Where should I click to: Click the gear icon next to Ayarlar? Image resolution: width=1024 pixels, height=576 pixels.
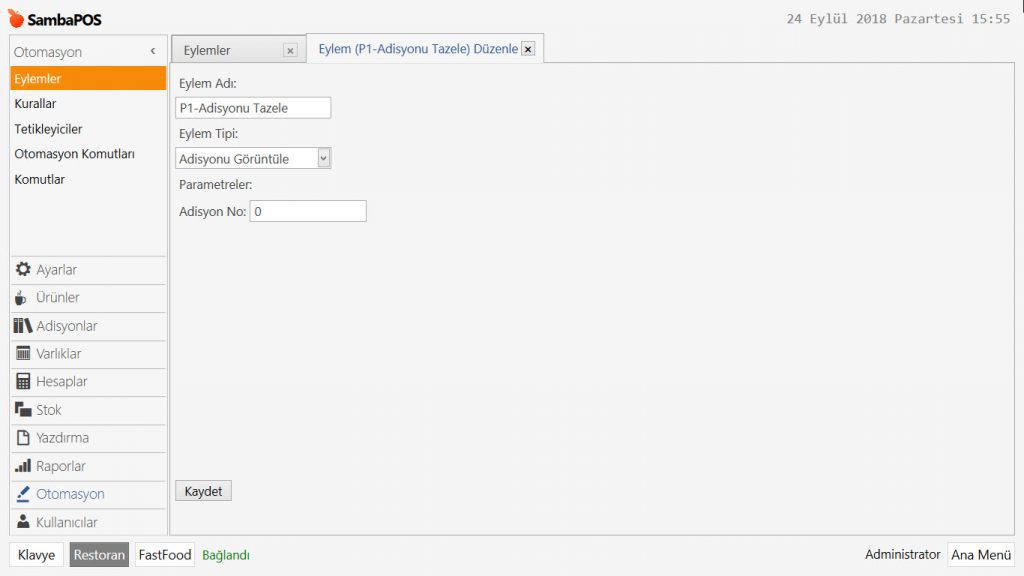tap(23, 269)
